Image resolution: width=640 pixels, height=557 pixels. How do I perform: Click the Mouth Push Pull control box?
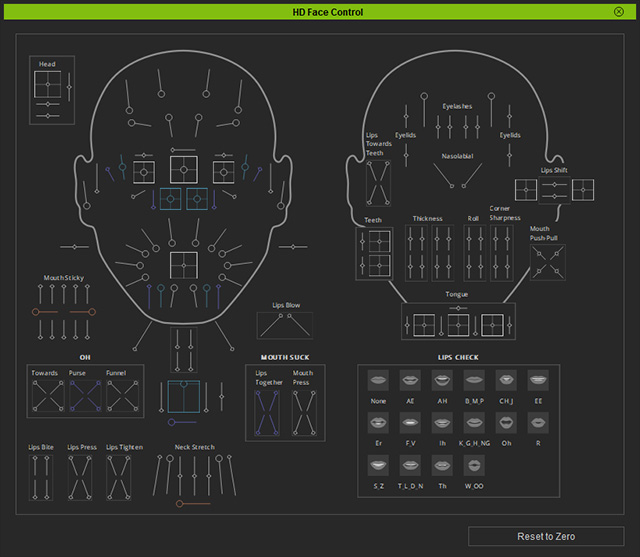tap(548, 262)
